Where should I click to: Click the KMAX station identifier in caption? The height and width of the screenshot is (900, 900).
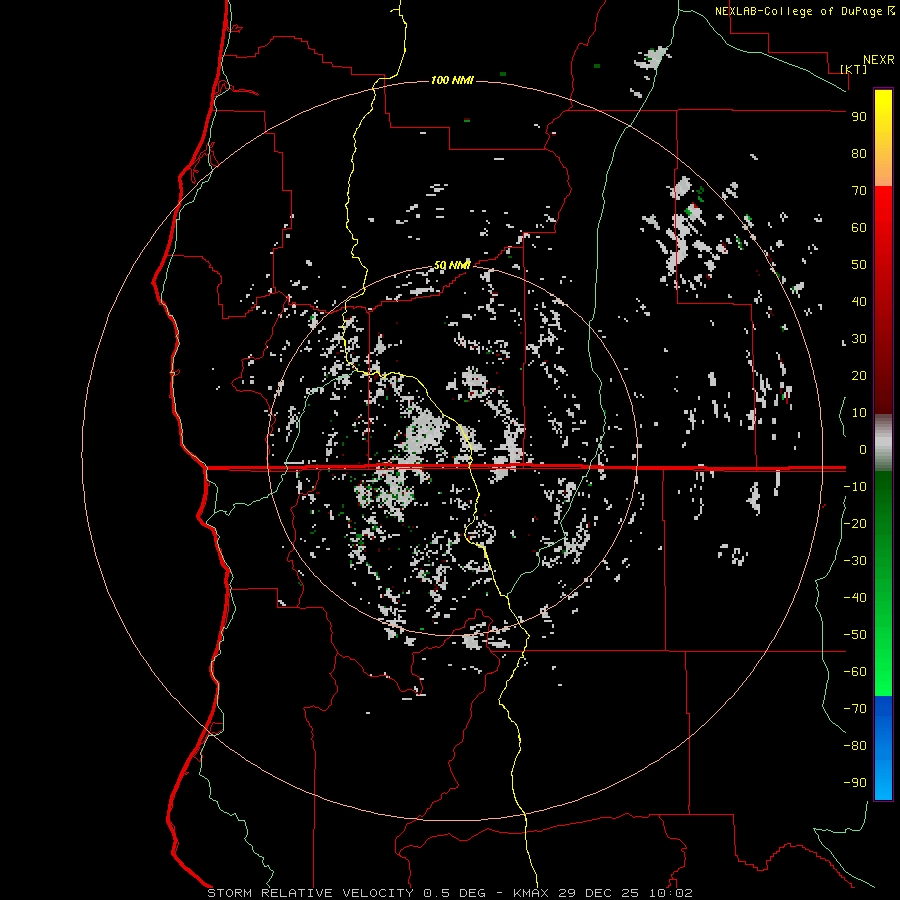[x=530, y=893]
